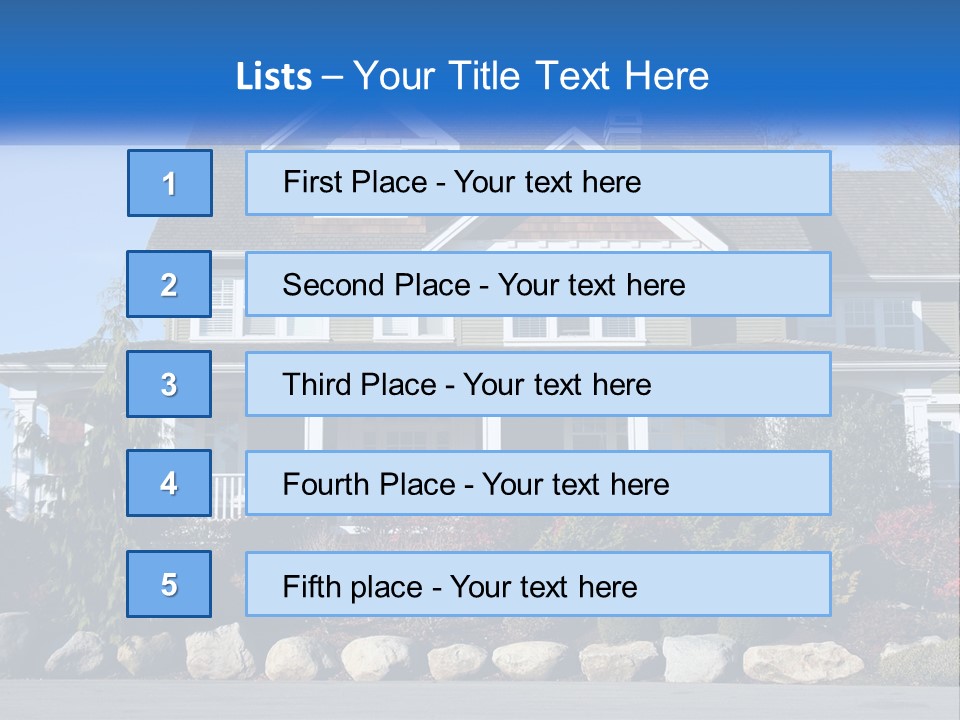Click the "Fifth place - Your text here" box
Screen dimensions: 960x720
(x=538, y=584)
